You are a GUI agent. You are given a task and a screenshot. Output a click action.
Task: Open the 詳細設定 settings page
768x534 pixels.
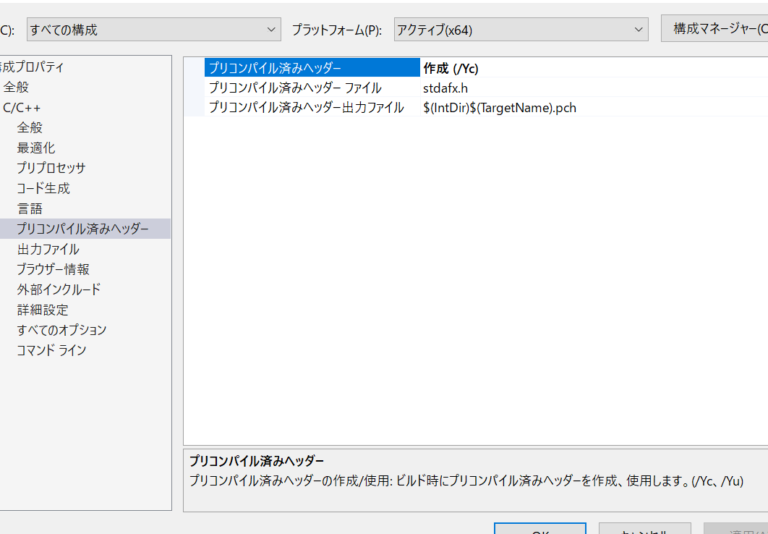[43, 310]
